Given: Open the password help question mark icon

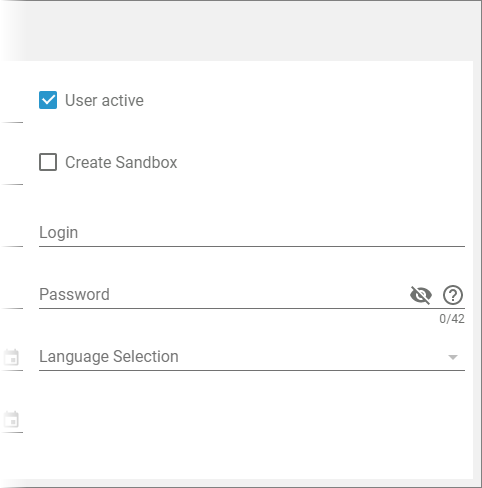Looking at the screenshot, I should [453, 295].
